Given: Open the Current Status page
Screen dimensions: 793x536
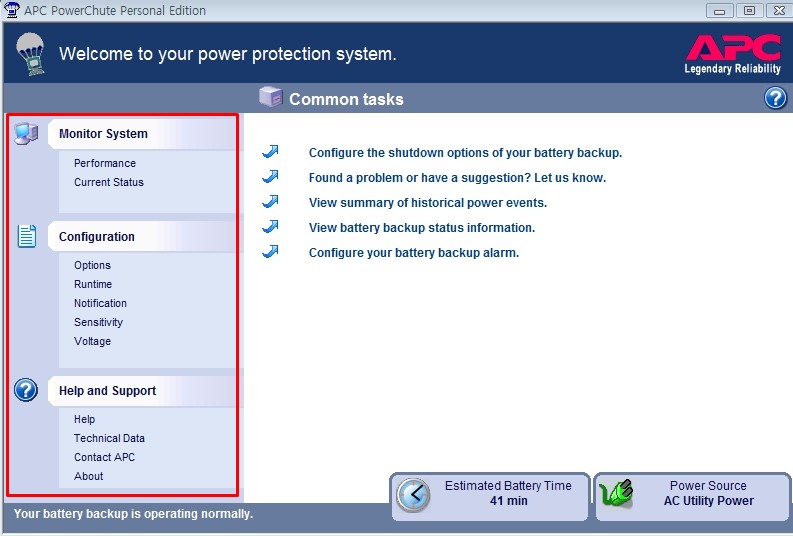Looking at the screenshot, I should tap(109, 182).
